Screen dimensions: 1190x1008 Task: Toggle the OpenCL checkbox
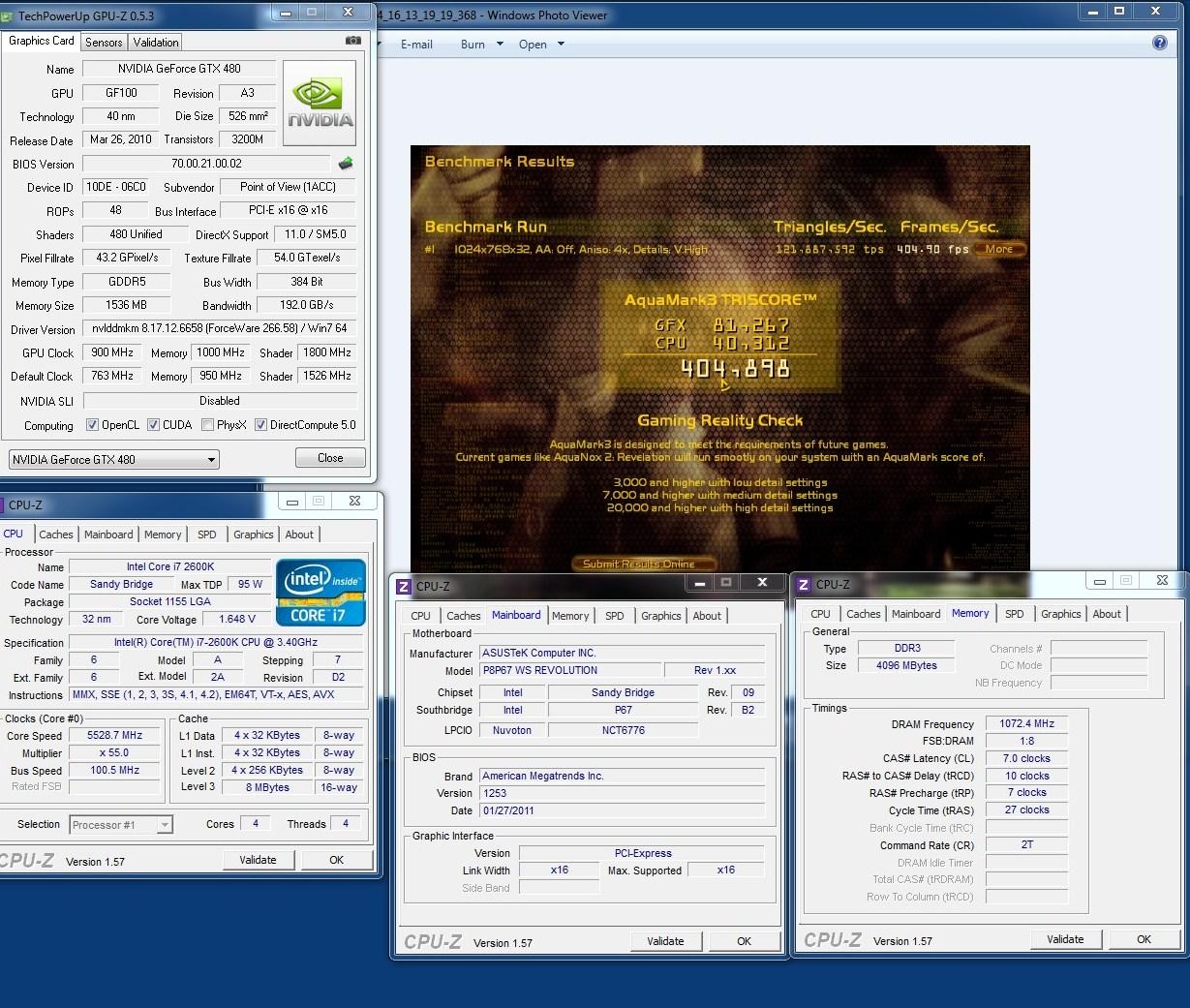92,424
